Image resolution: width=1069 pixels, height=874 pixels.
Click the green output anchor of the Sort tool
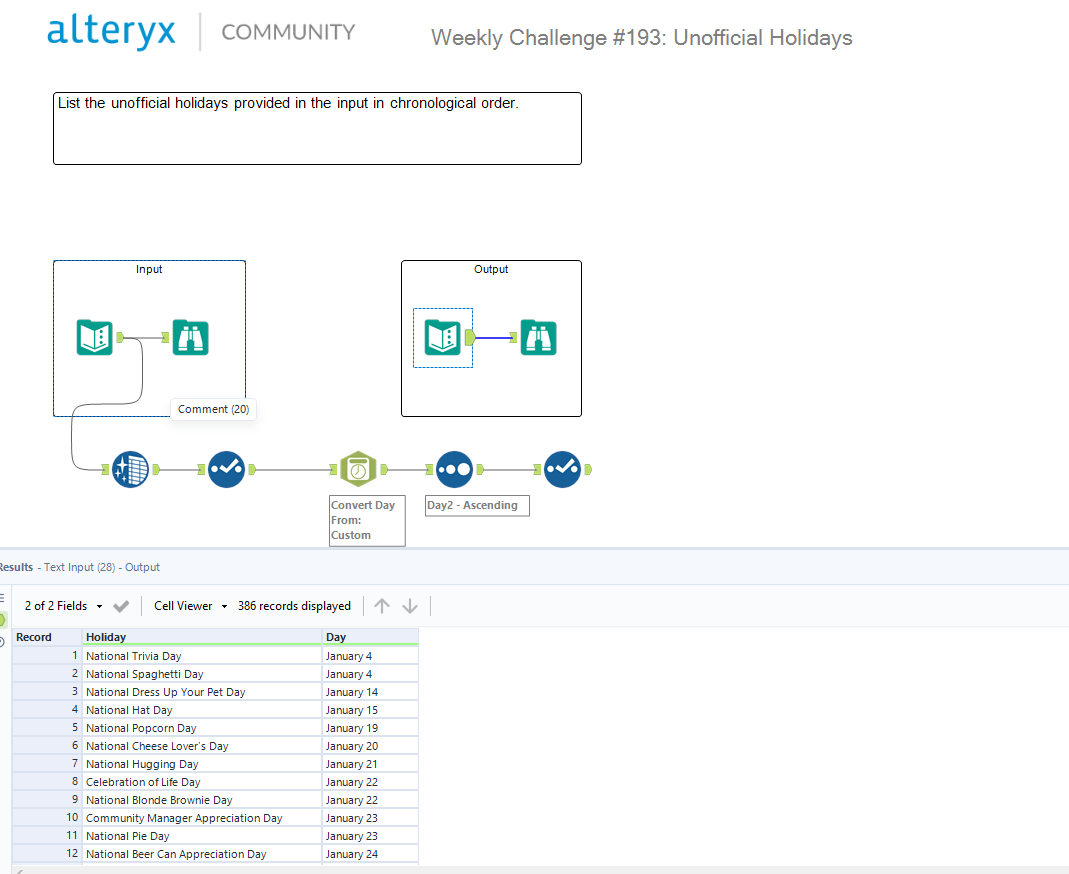coord(478,469)
